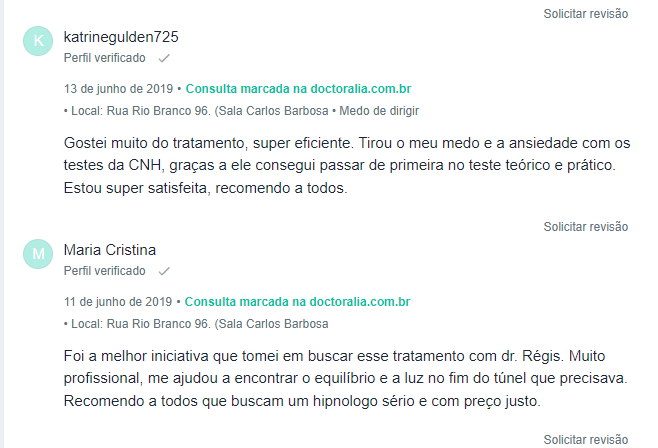This screenshot has height=448, width=658.
Task: Click Perfil verificado label under Maria Cristina
Action: (x=104, y=271)
